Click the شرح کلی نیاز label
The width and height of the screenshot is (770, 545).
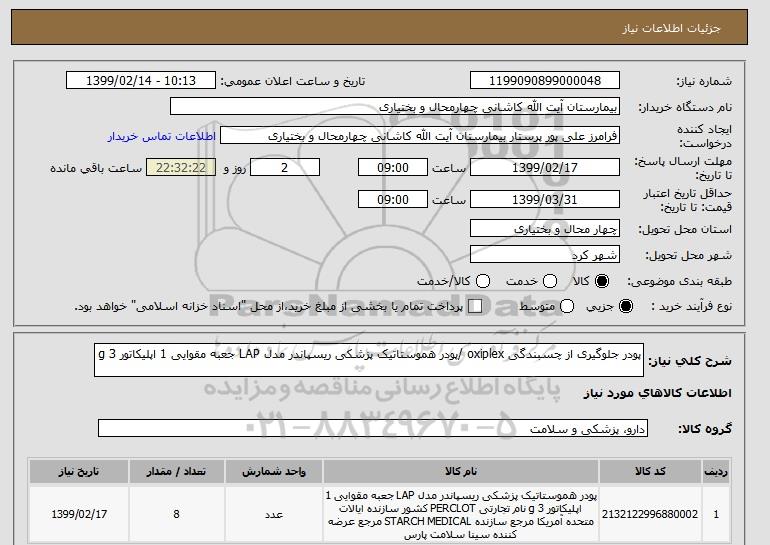[690, 361]
